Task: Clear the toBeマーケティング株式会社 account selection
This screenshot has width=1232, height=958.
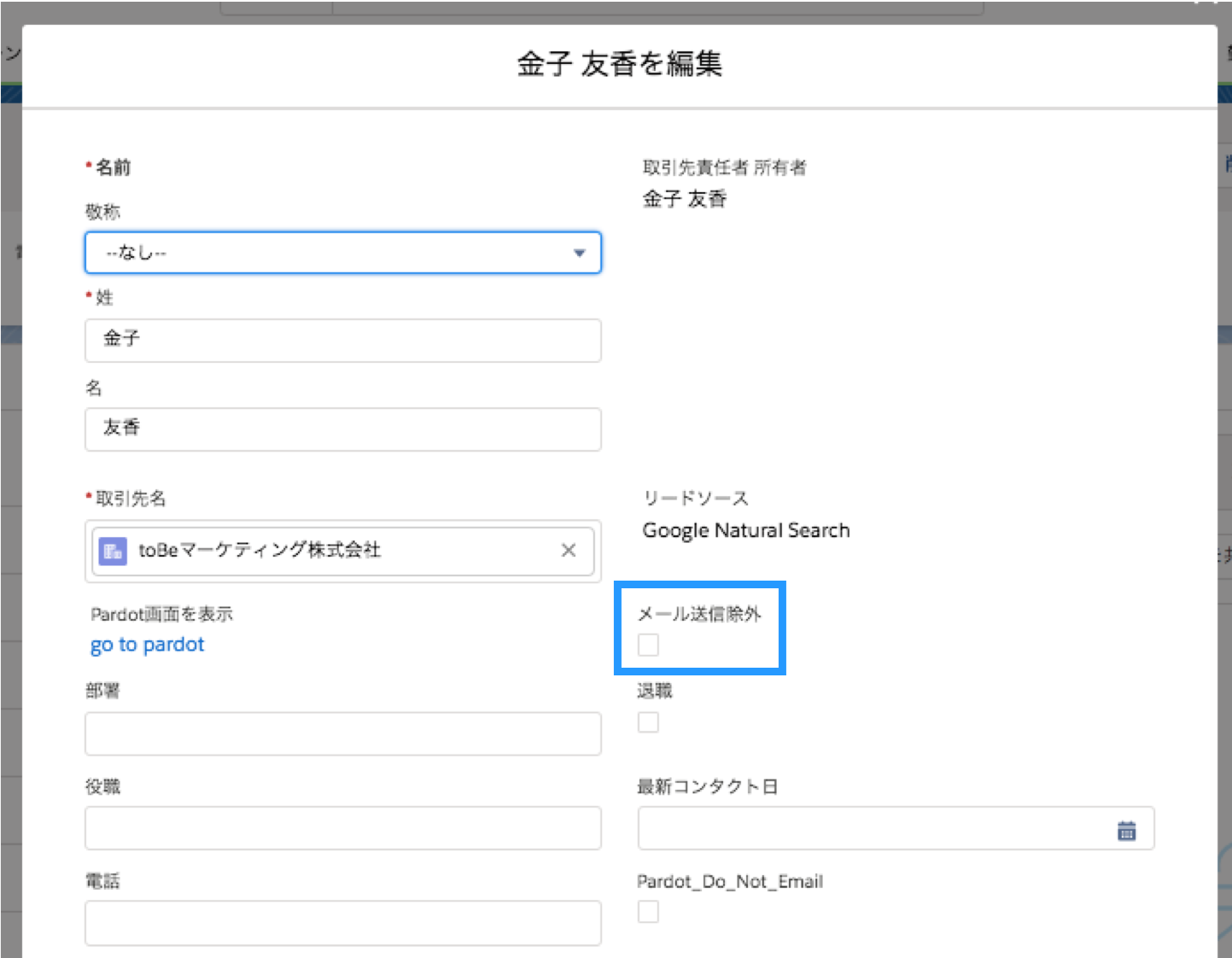Action: (569, 551)
